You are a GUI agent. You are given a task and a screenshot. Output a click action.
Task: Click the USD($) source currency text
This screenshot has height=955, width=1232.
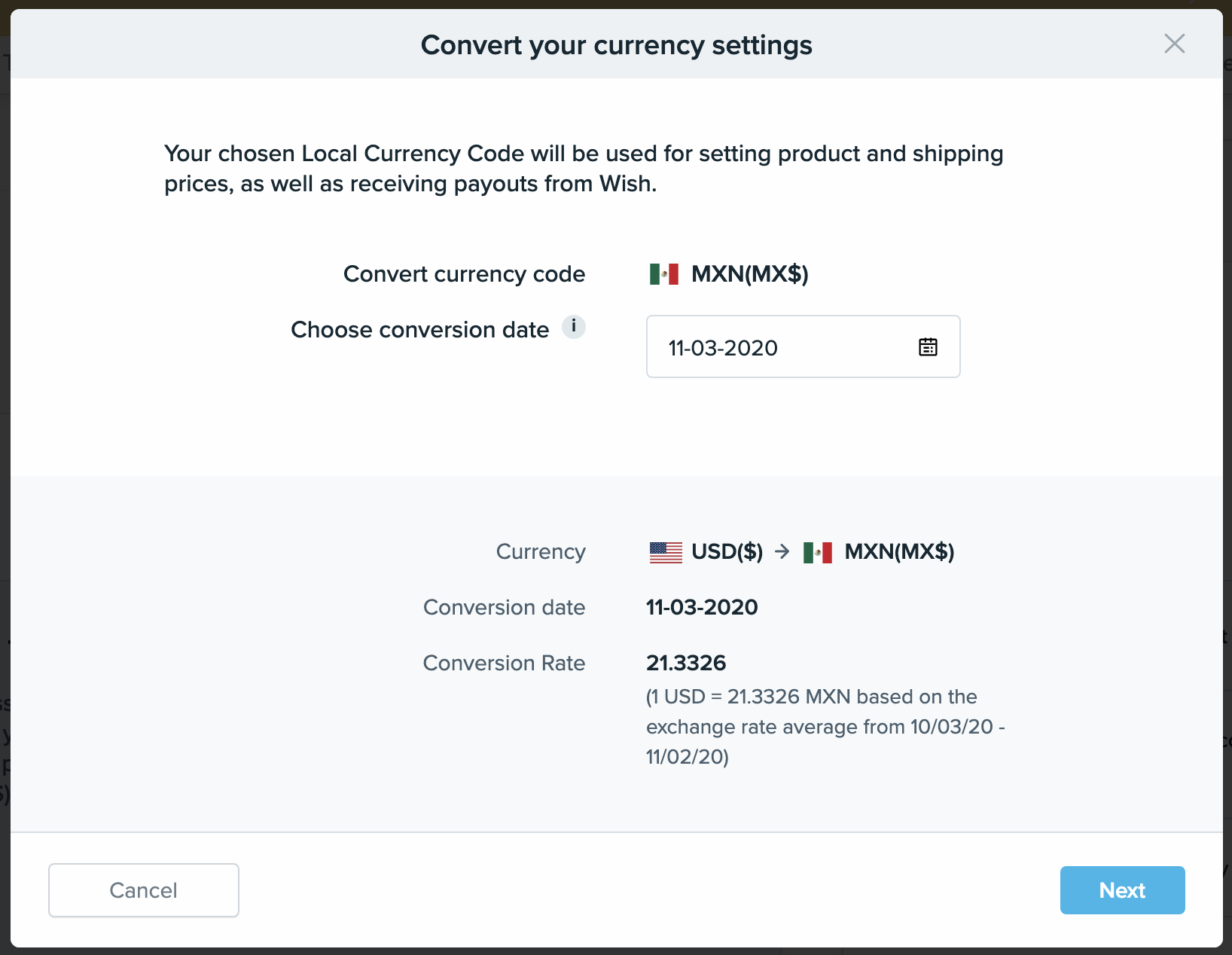727,552
